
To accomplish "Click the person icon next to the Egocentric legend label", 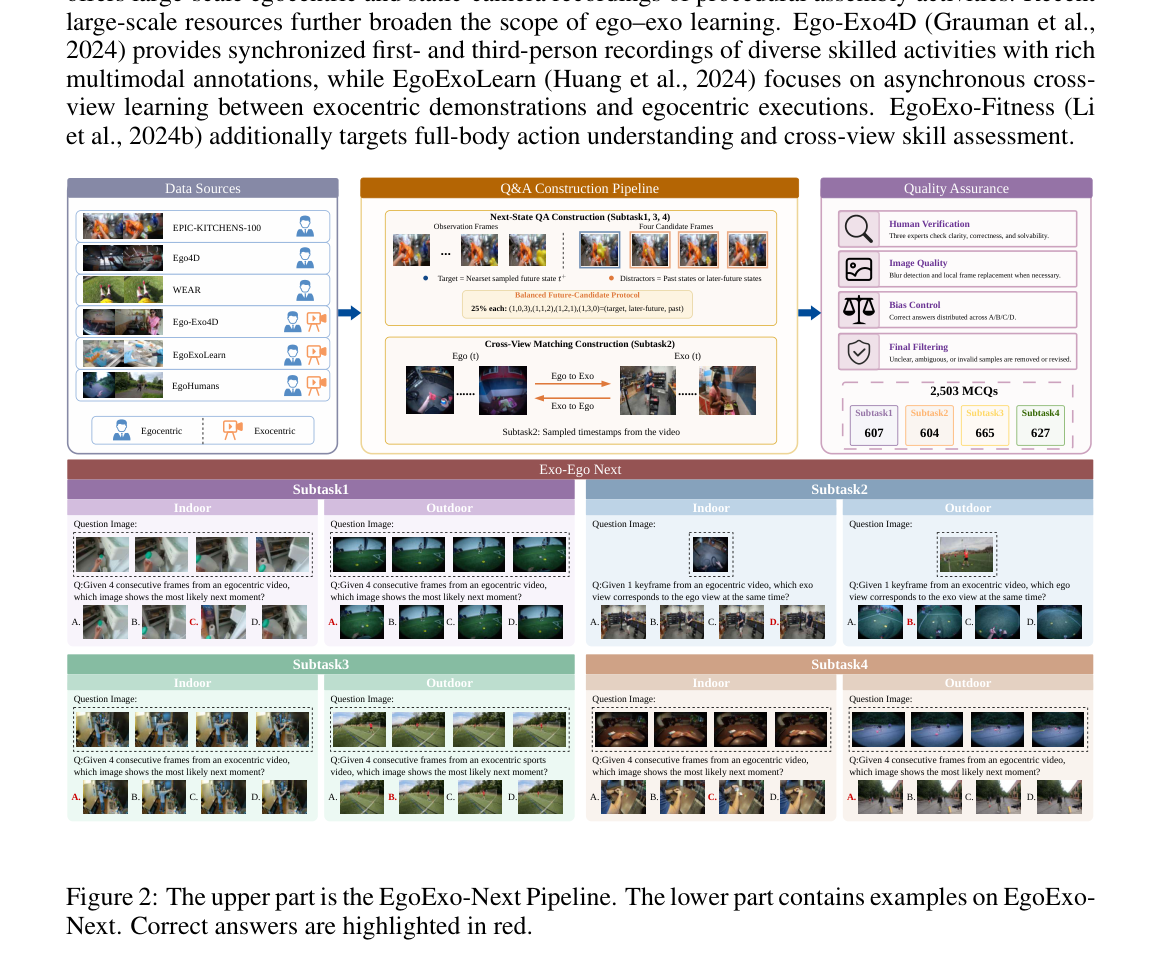I will point(121,430).
